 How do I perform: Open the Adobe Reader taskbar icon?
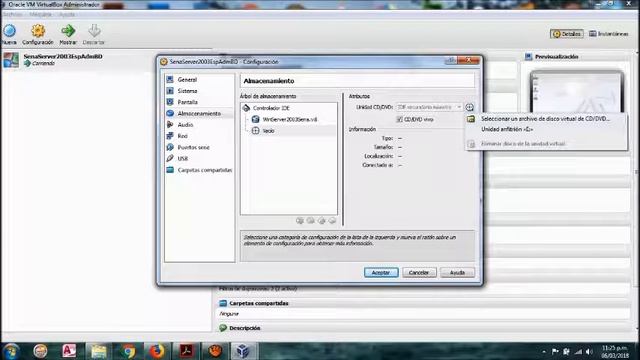[186, 351]
